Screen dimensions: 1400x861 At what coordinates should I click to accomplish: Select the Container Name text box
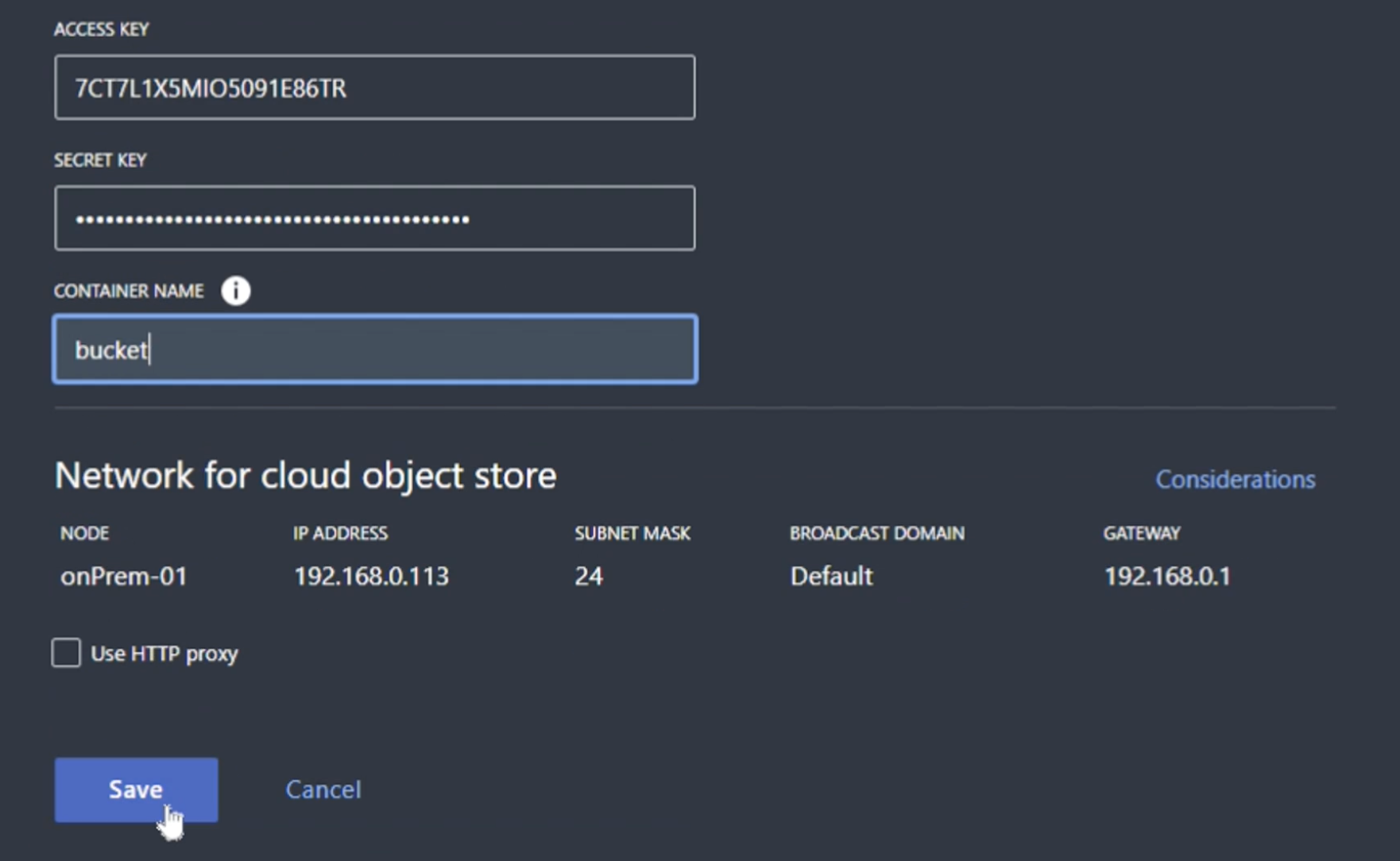click(x=374, y=349)
